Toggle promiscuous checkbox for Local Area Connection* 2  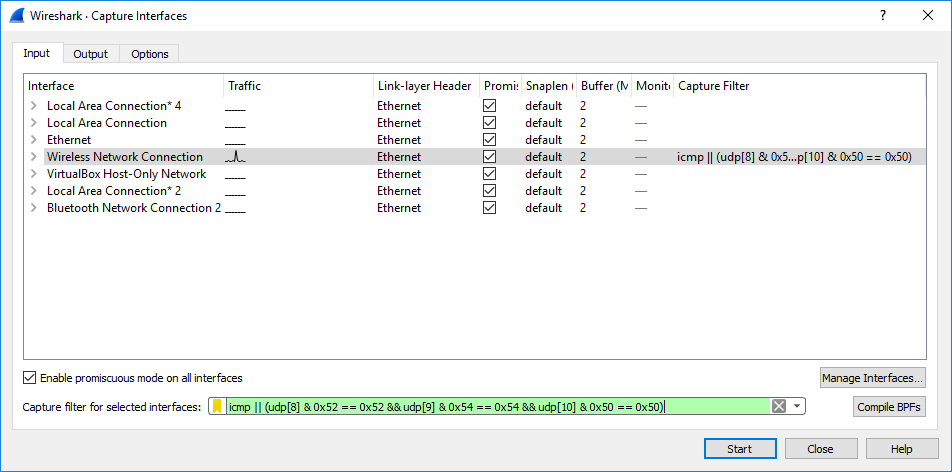[x=489, y=191]
